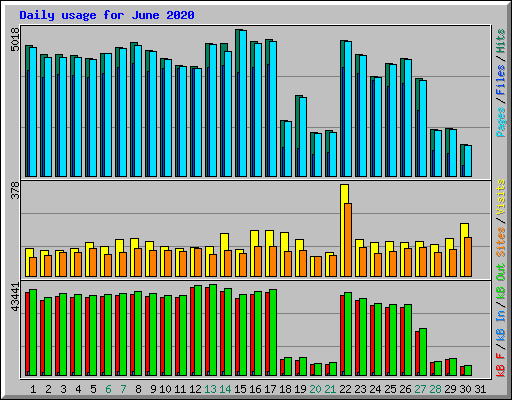This screenshot has width=512, height=400.
Task: Click the 'Daily usage for June 2020' title
Action: (x=107, y=15)
